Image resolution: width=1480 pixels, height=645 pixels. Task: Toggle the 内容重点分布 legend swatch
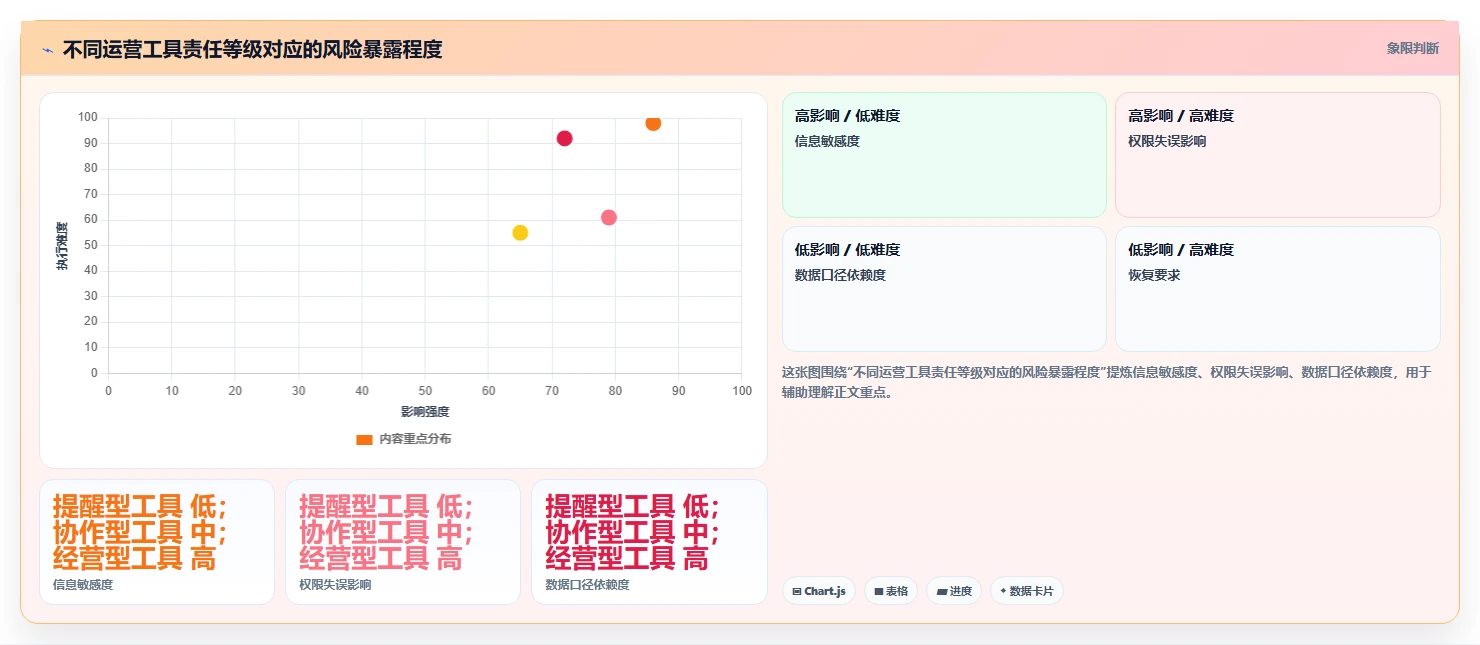(364, 439)
